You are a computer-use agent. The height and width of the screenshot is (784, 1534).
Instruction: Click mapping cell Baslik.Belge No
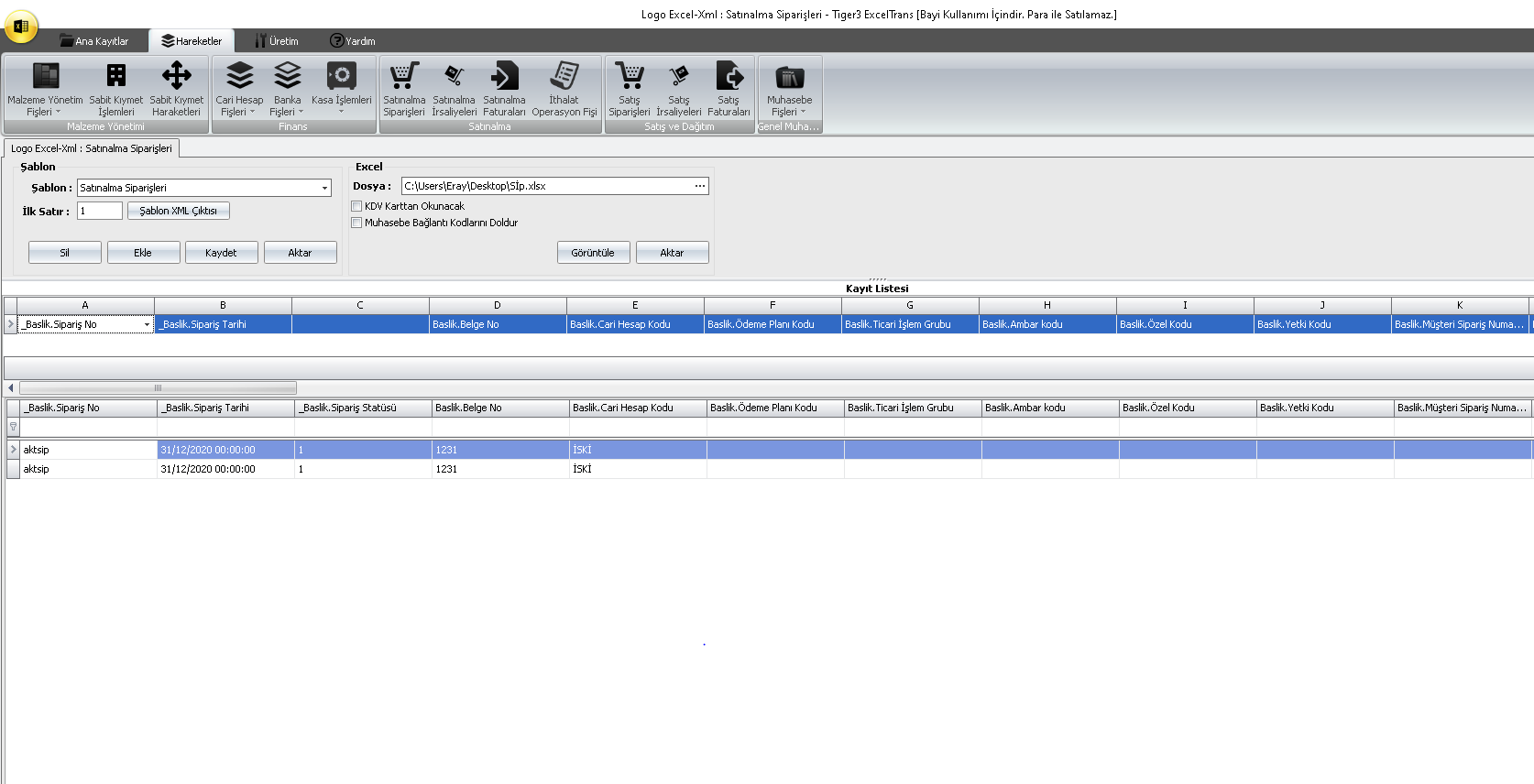coord(498,324)
